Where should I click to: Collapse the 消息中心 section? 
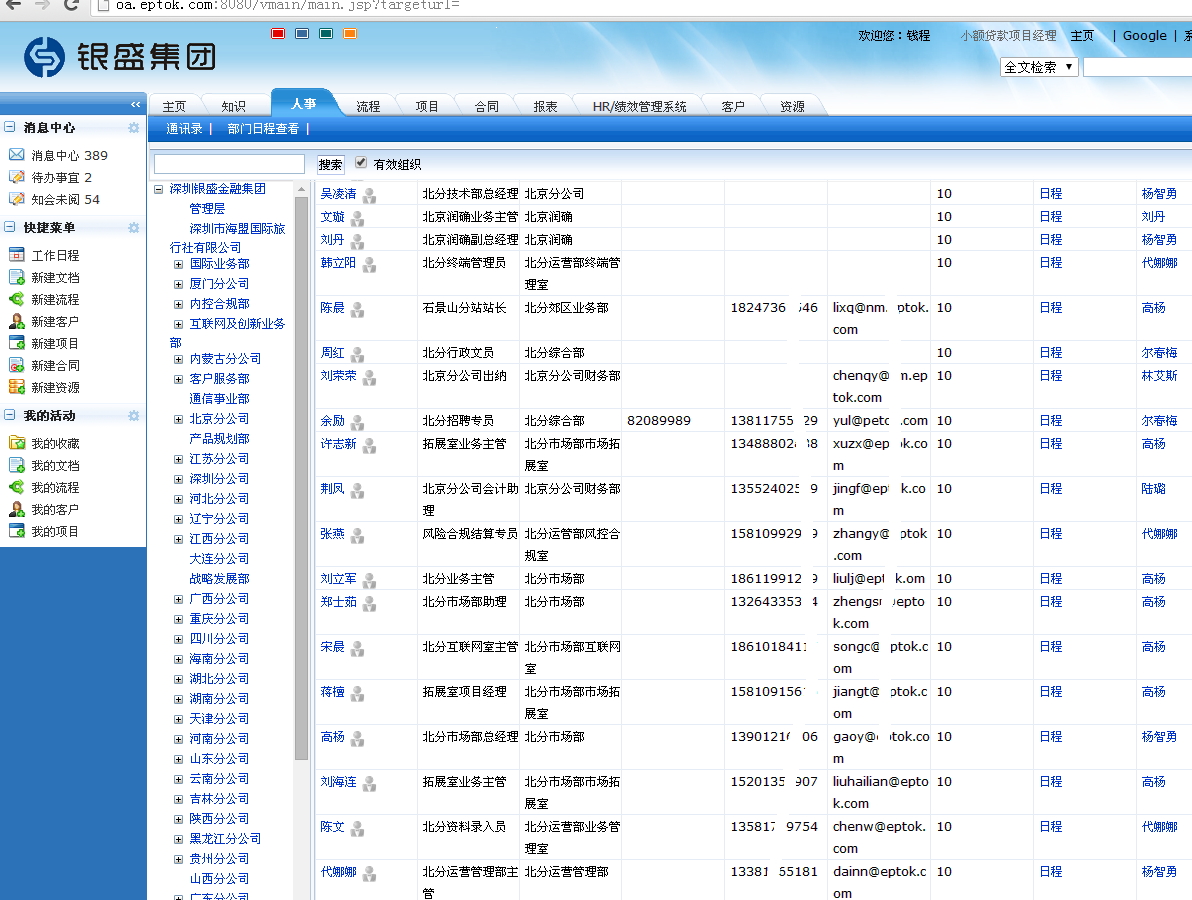coord(10,127)
